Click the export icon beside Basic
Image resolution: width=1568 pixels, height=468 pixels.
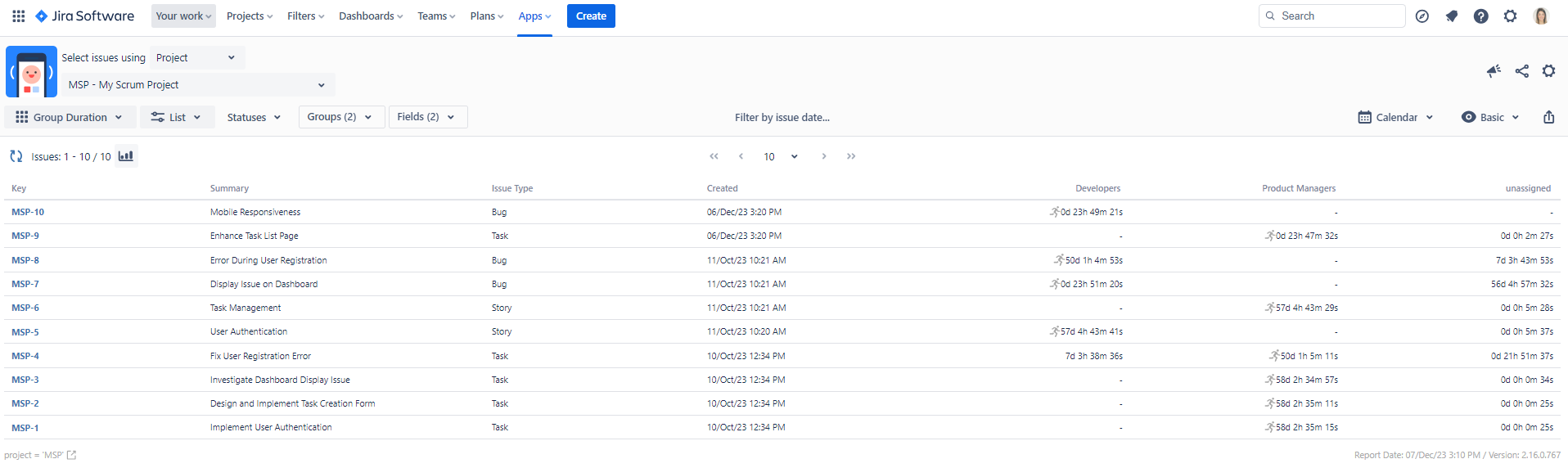pos(1548,117)
